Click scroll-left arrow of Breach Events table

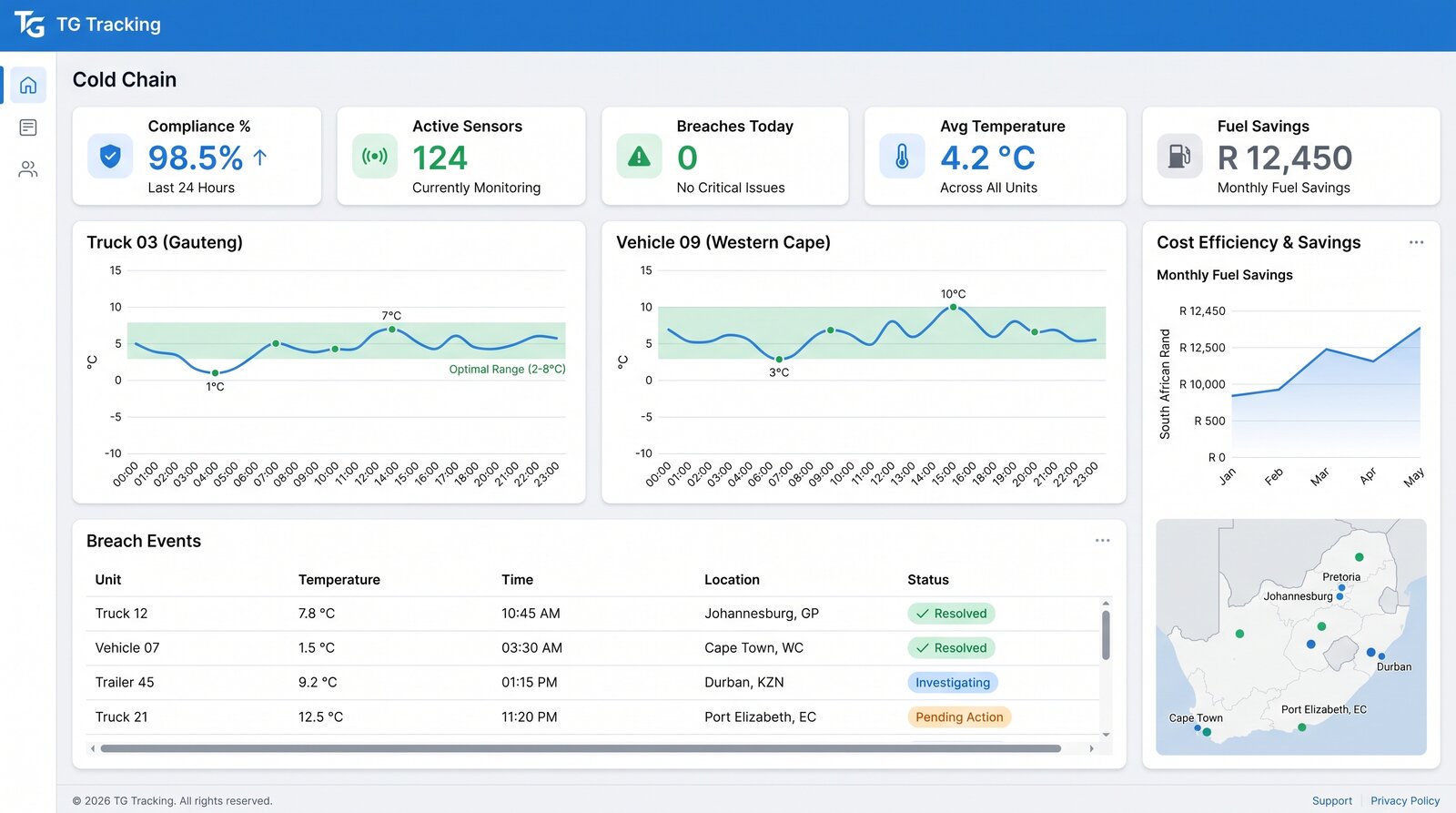[92, 748]
